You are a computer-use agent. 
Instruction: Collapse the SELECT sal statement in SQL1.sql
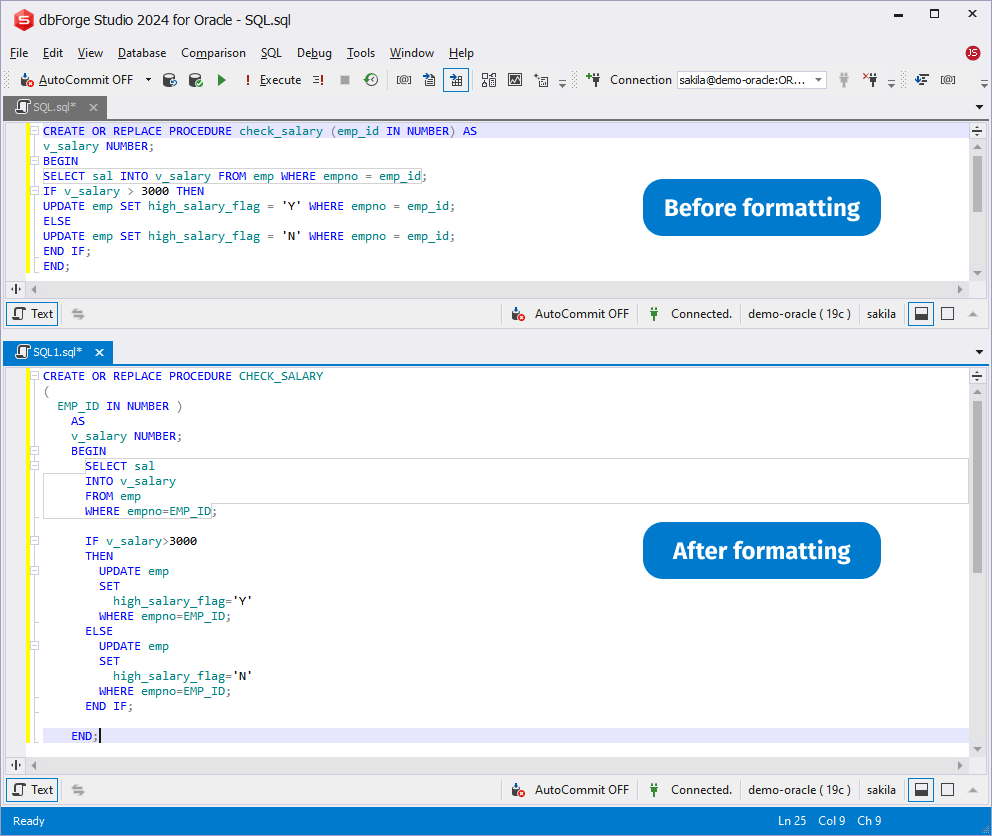click(35, 466)
